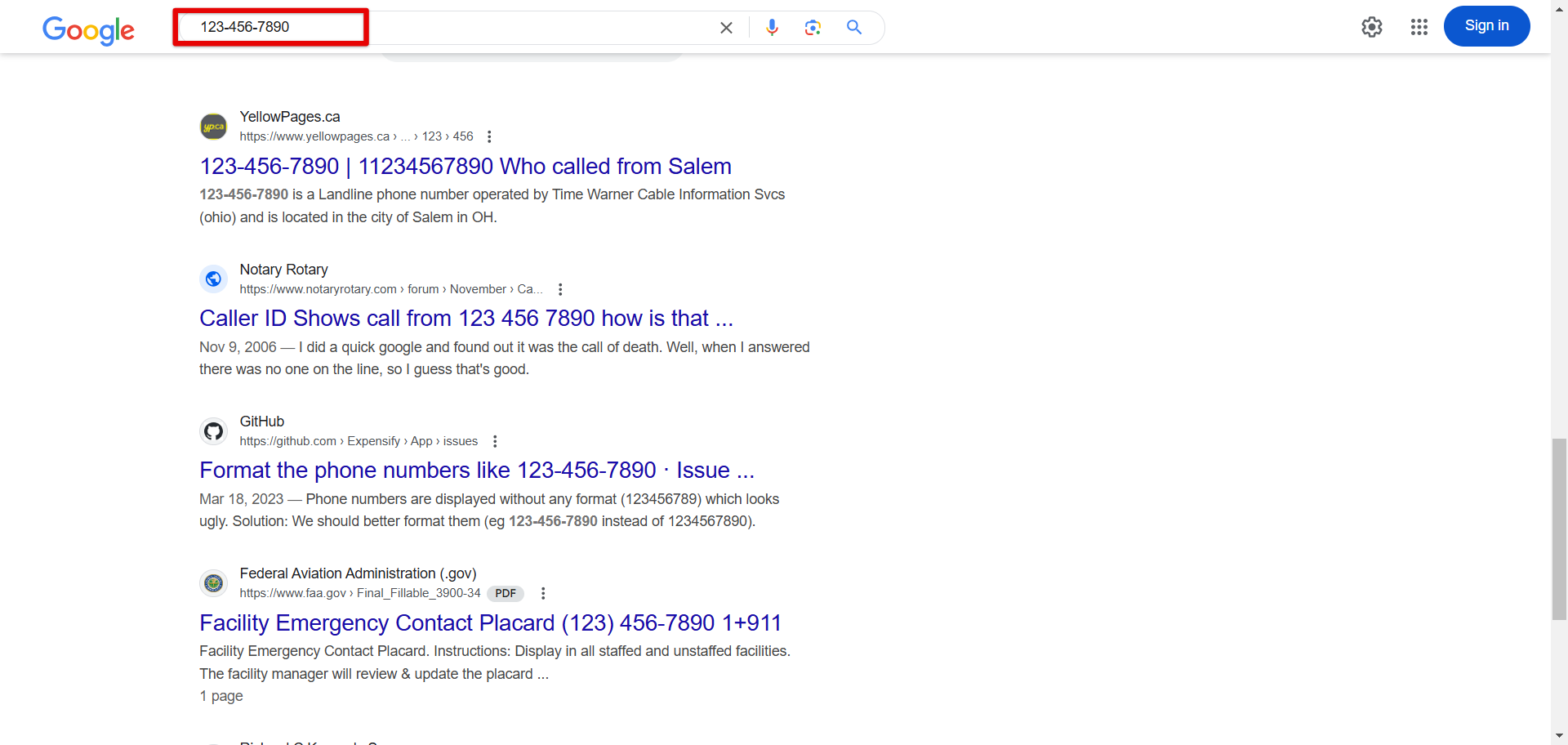Viewport: 1568px width, 745px height.
Task: Open 'Caller ID Shows call from 123 456 7890' result
Action: pyautogui.click(x=466, y=318)
